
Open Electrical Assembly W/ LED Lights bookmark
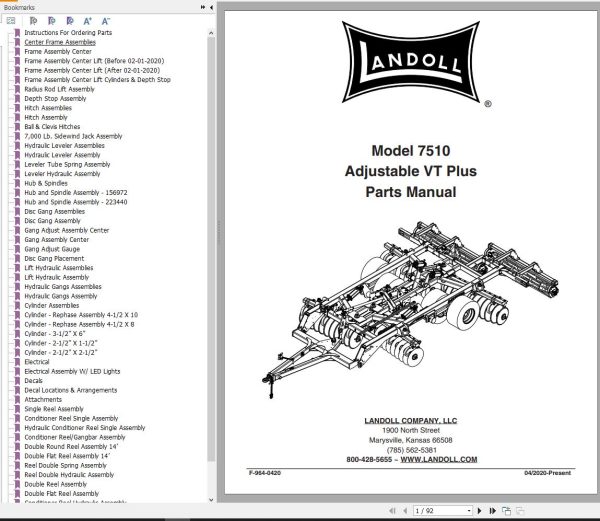[x=72, y=371]
